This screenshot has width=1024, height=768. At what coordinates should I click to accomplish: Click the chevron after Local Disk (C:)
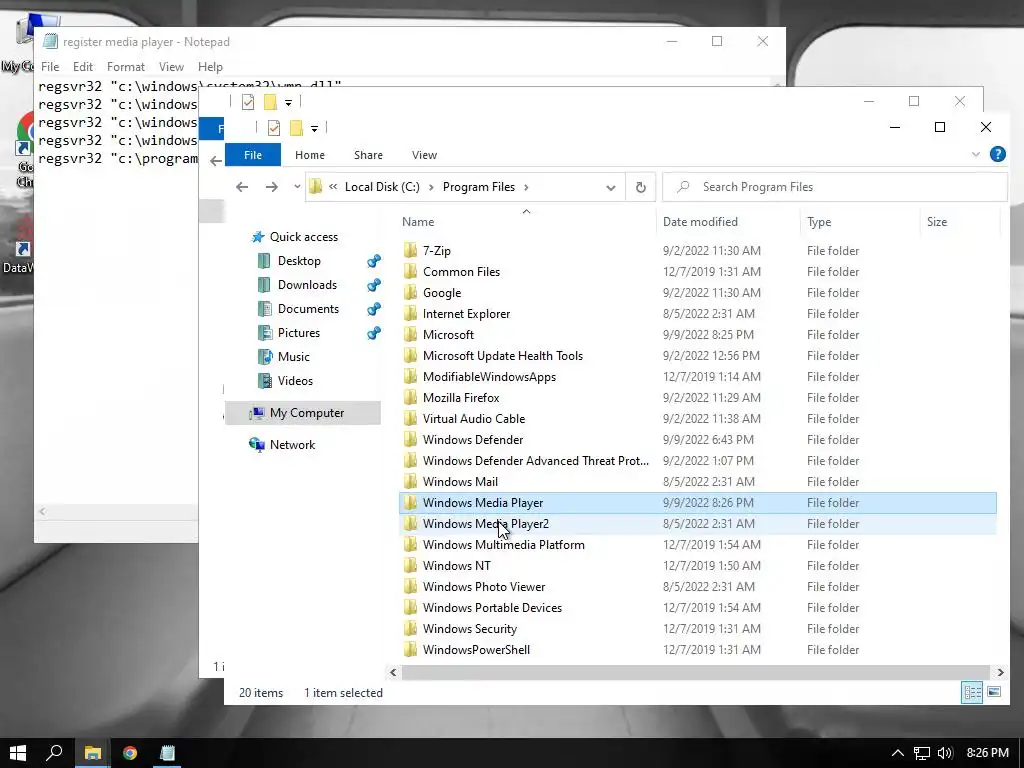pos(431,187)
